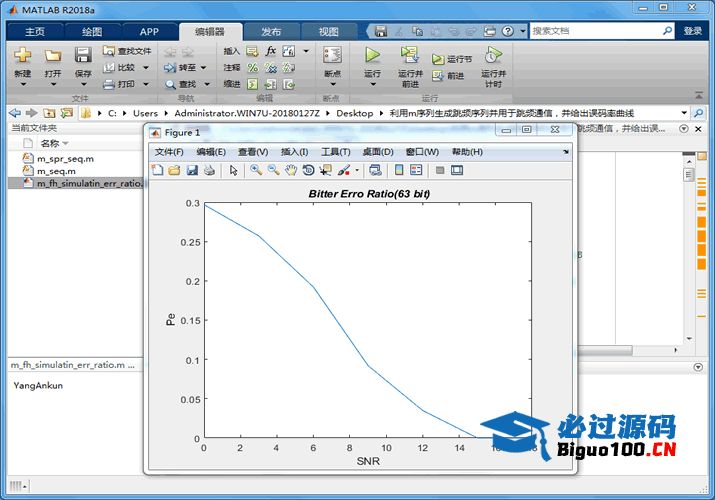This screenshot has width=715, height=500.
Task: Open the 插入(I) menu in Figure 1
Action: pos(294,152)
